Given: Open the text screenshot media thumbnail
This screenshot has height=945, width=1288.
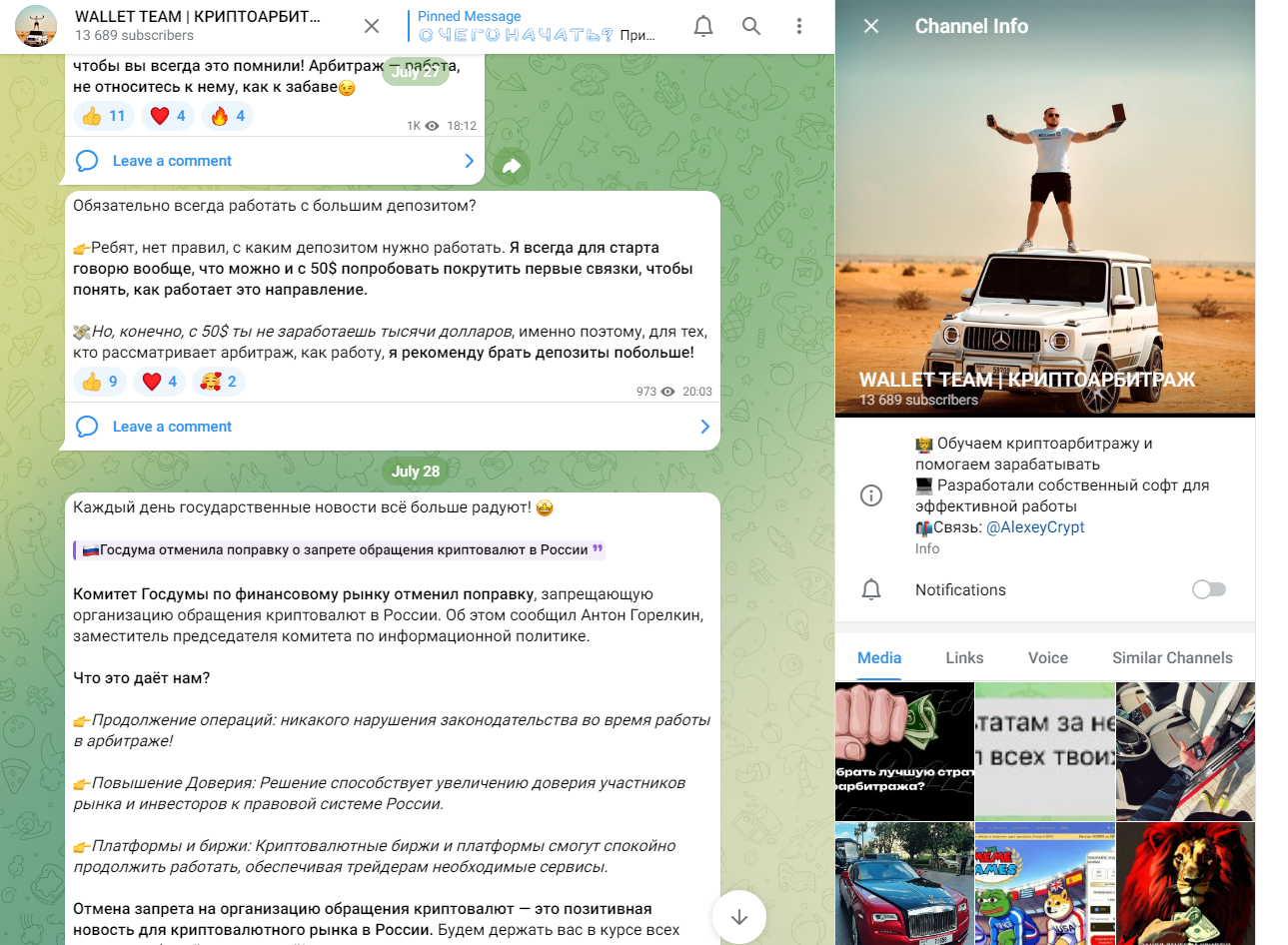Looking at the screenshot, I should point(1045,752).
